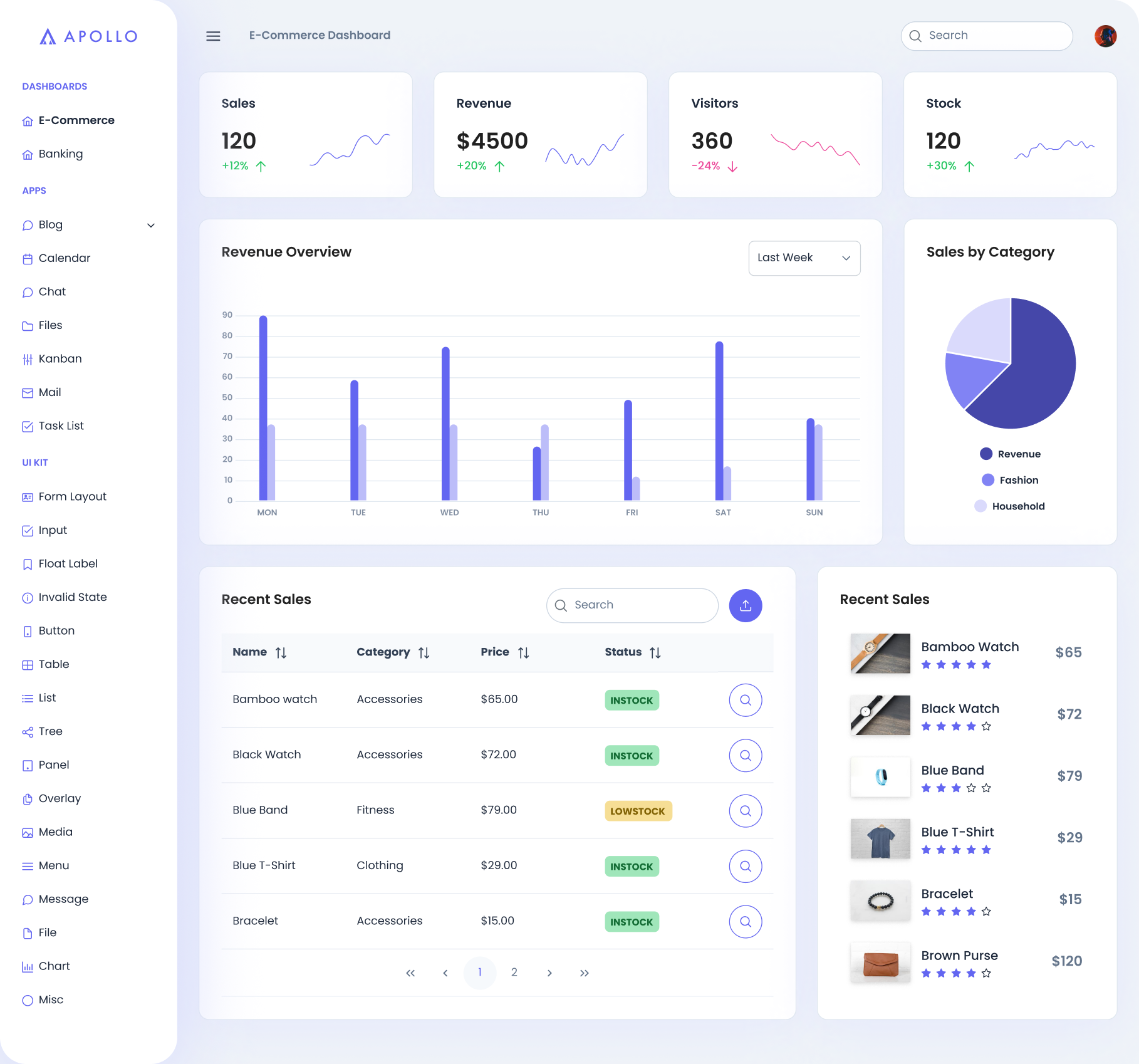The width and height of the screenshot is (1139, 1064).
Task: Expand the Blog submenu chevron
Action: coord(151,226)
